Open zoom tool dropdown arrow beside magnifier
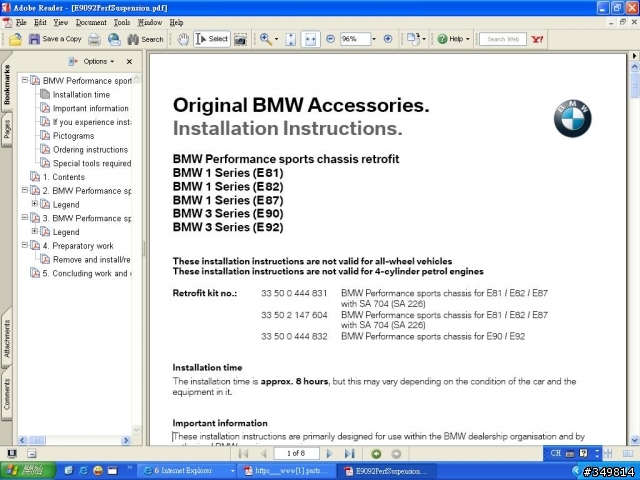The height and width of the screenshot is (480, 640). (x=276, y=39)
